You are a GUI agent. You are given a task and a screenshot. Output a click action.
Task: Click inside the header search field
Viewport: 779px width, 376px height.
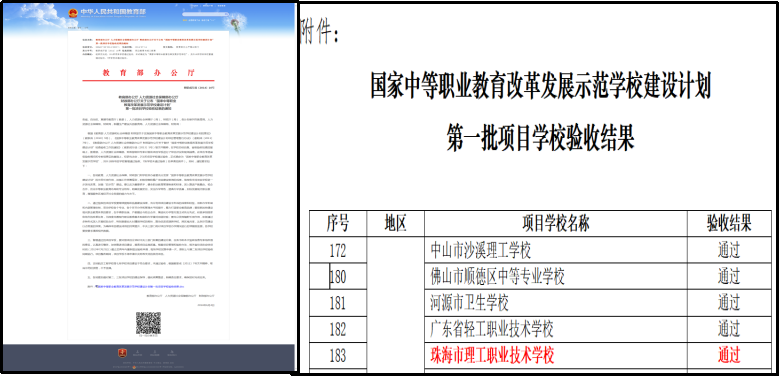click(x=204, y=14)
